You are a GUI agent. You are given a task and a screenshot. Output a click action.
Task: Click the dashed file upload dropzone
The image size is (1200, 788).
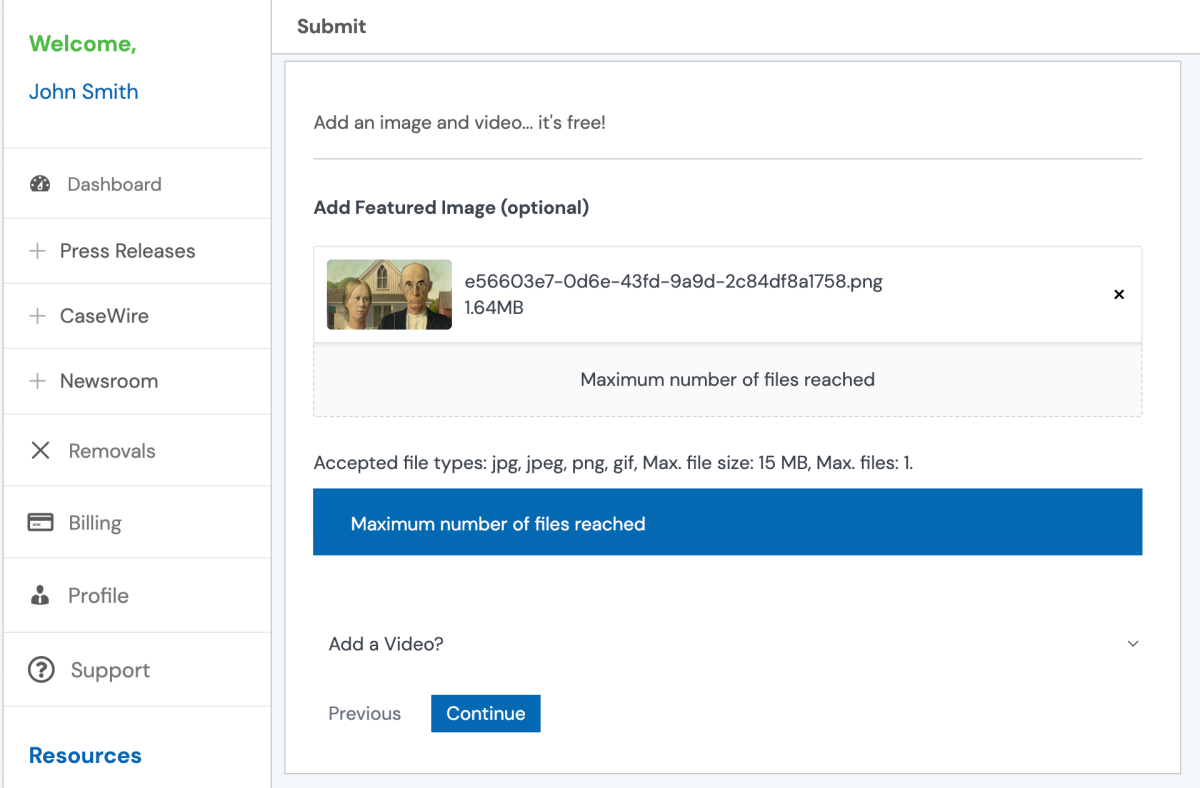(727, 379)
